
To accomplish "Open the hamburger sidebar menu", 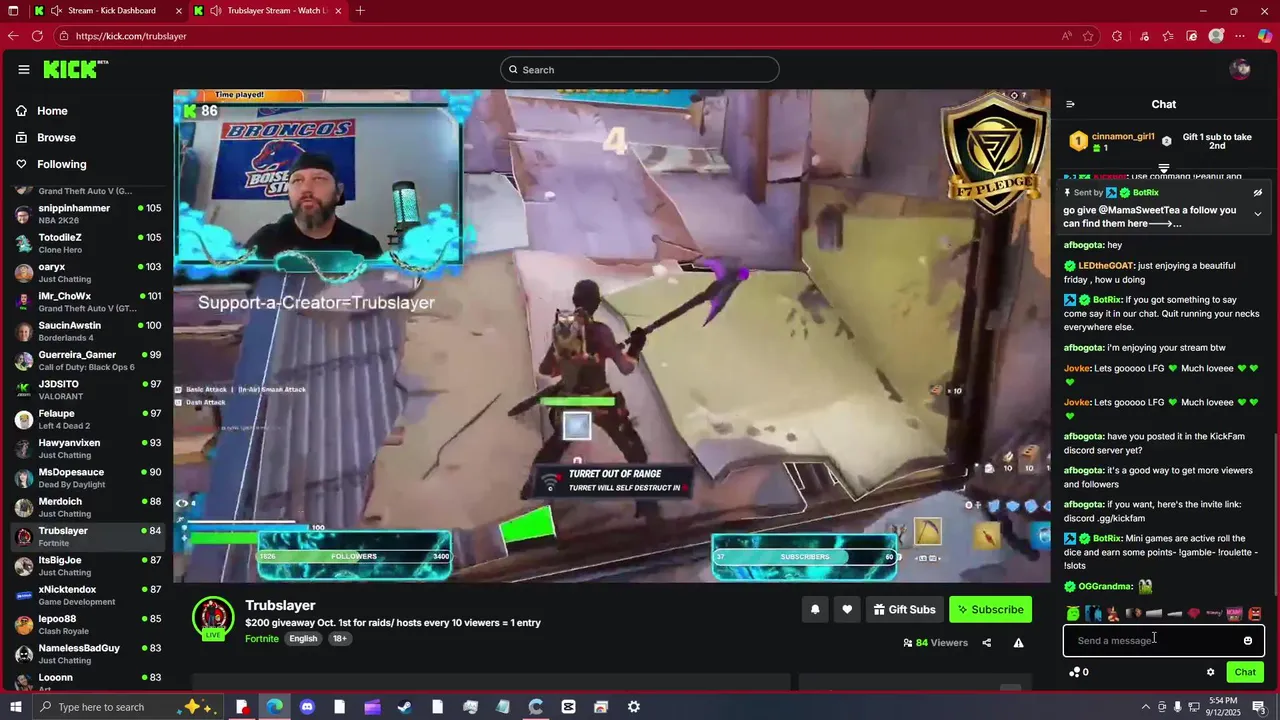I will point(23,69).
